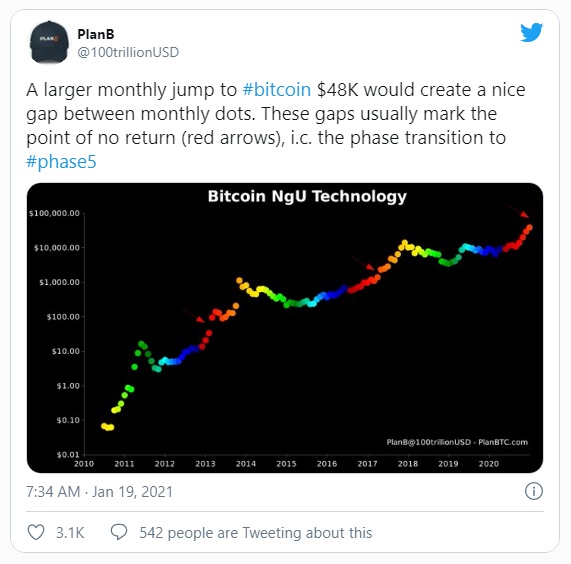Open the #phase5 hashtag link
This screenshot has width=571, height=564.
coord(61,161)
